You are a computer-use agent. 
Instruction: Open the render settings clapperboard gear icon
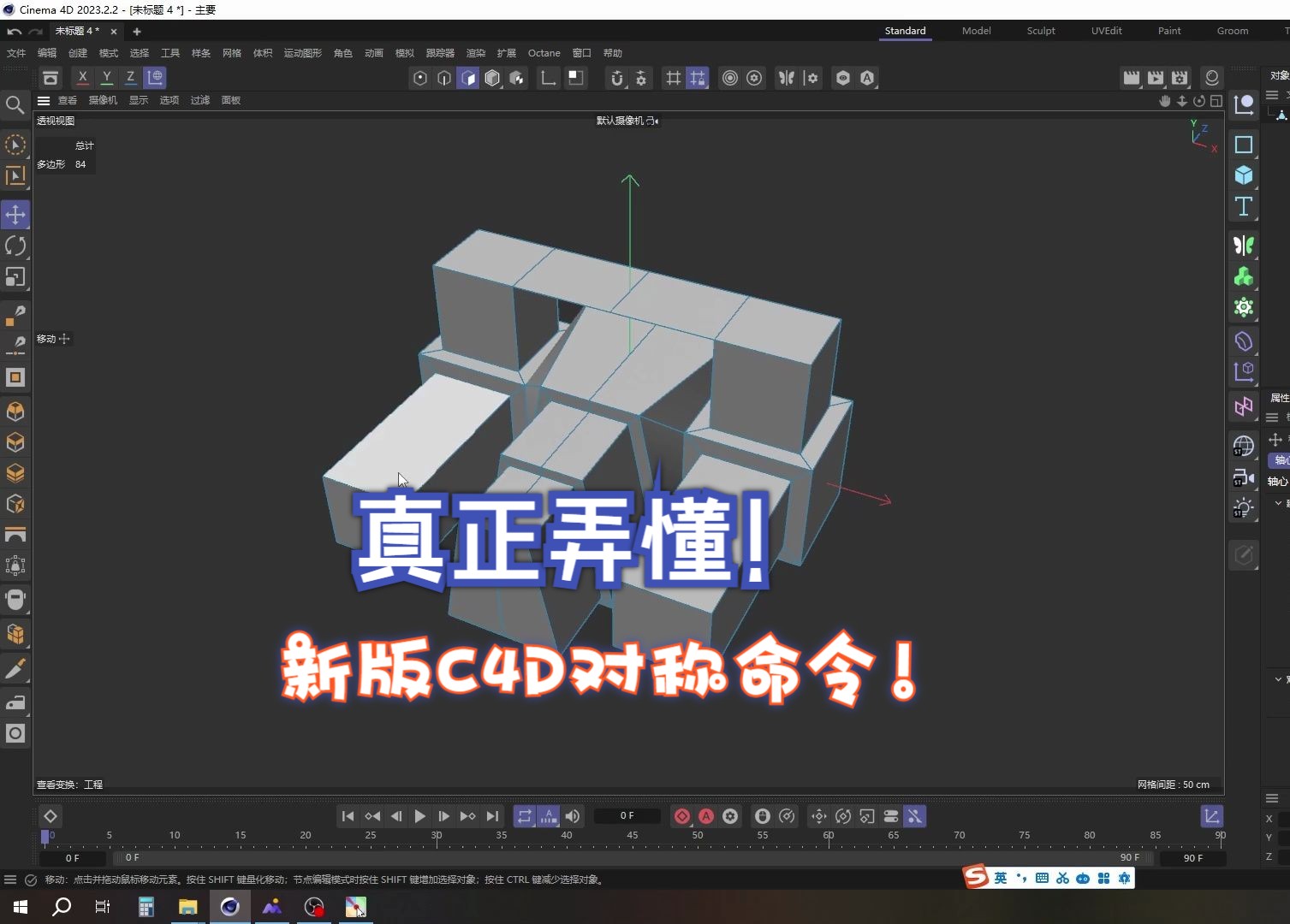(x=1180, y=78)
